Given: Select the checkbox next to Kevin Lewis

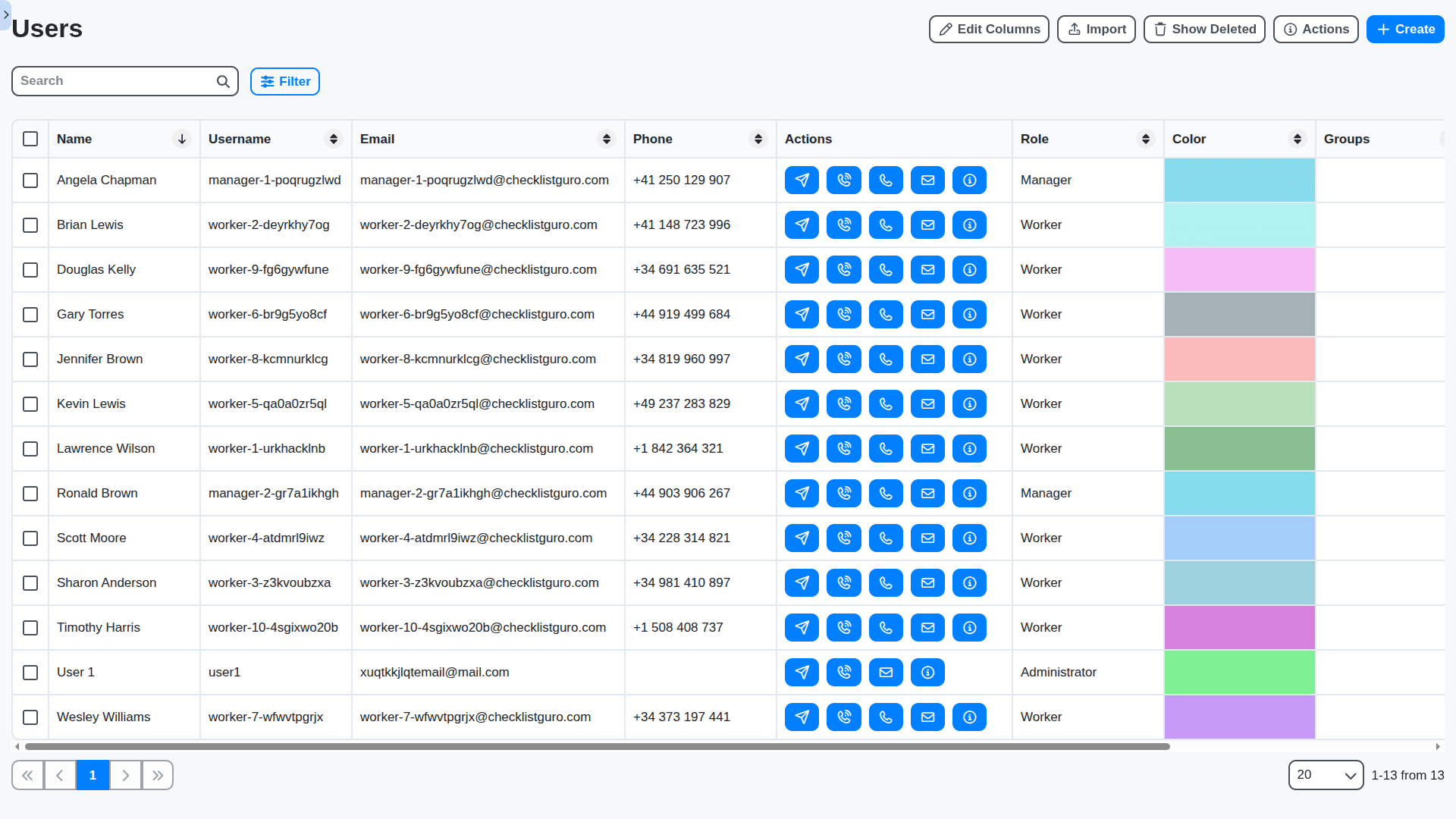Looking at the screenshot, I should click(x=30, y=404).
